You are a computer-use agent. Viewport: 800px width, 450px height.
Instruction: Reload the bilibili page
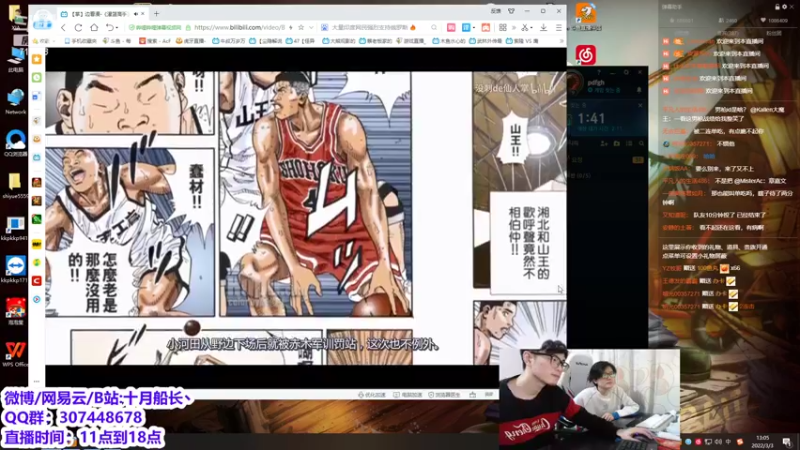78,28
